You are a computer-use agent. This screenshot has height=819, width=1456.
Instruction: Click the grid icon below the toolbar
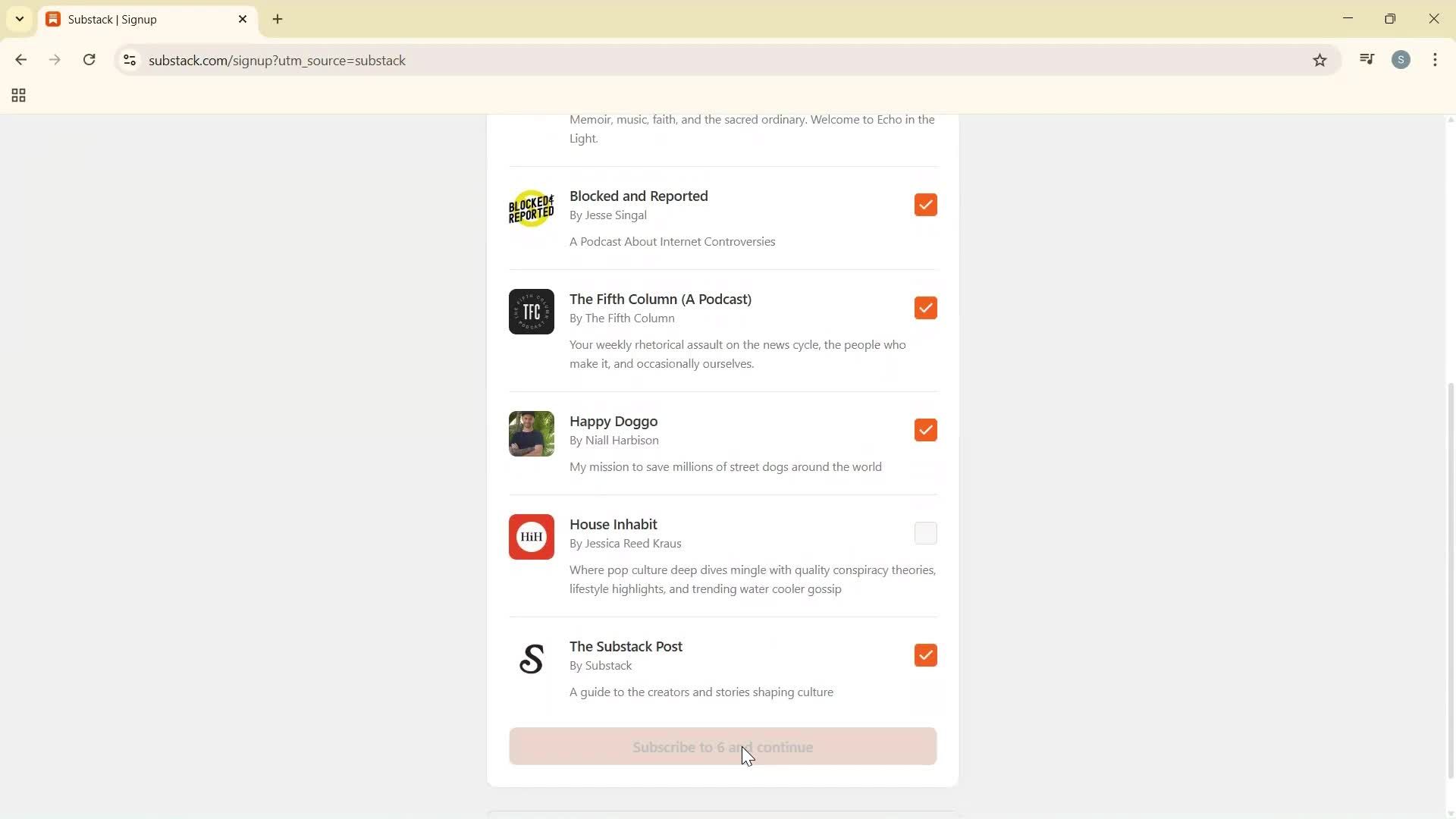click(x=17, y=96)
